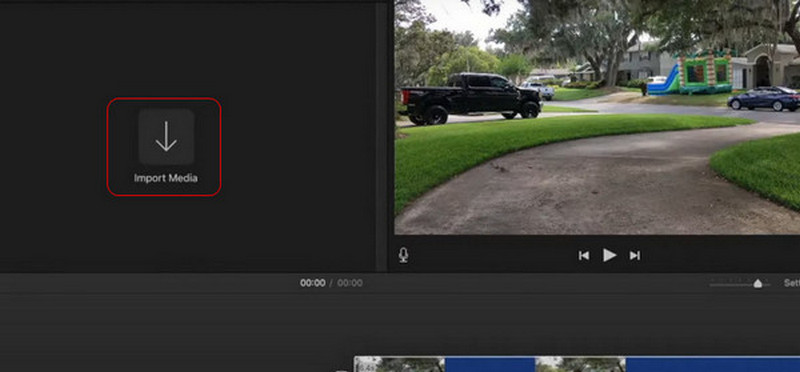Jump to previous clip with the skip-back icon

coord(584,255)
